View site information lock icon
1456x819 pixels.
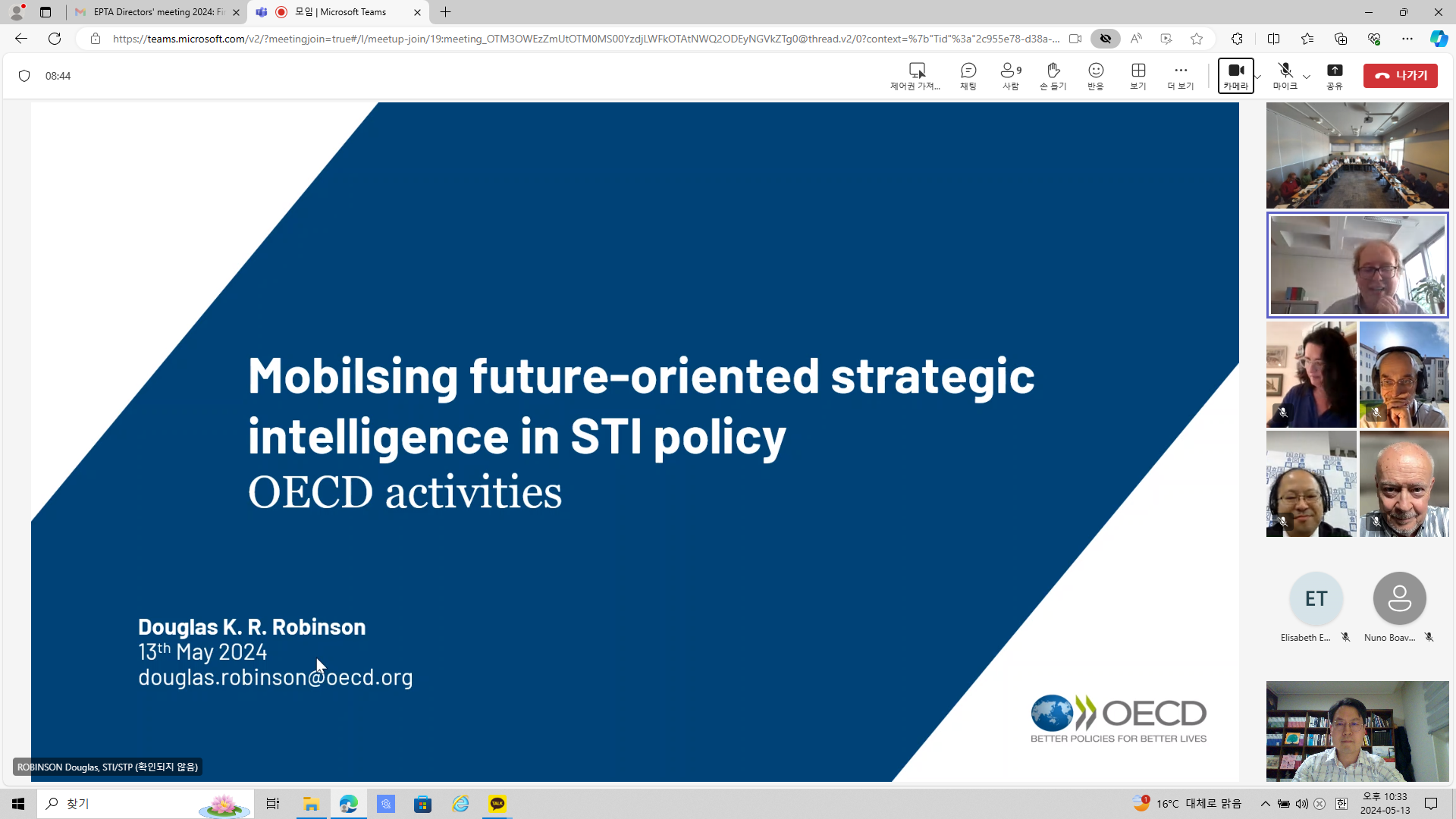(96, 39)
